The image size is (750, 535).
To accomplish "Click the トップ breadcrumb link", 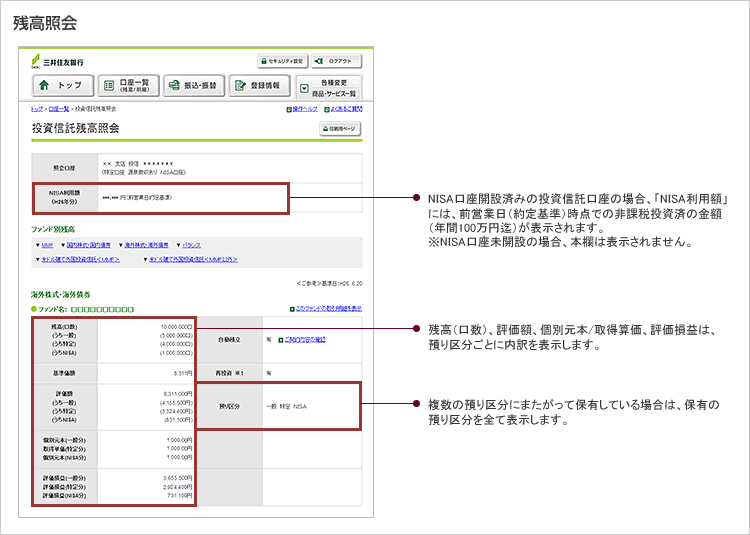I will coord(37,108).
